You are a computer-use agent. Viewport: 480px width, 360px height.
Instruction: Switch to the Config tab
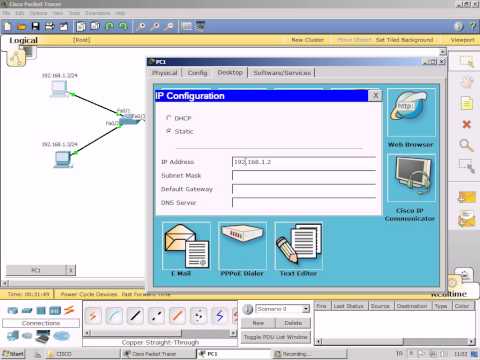[x=197, y=73]
